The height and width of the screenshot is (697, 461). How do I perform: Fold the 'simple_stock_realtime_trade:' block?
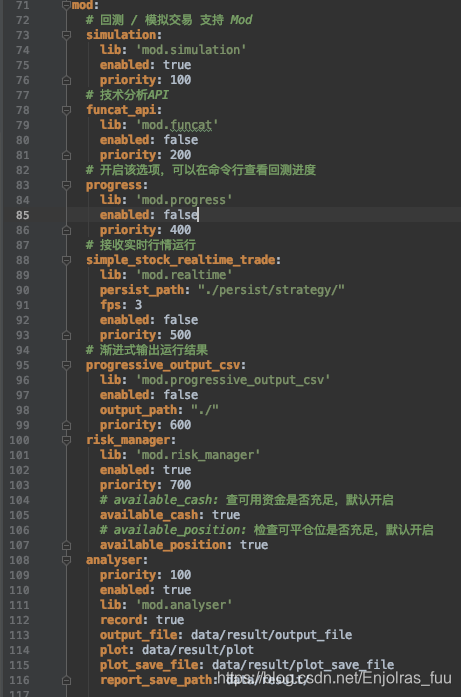[66, 260]
